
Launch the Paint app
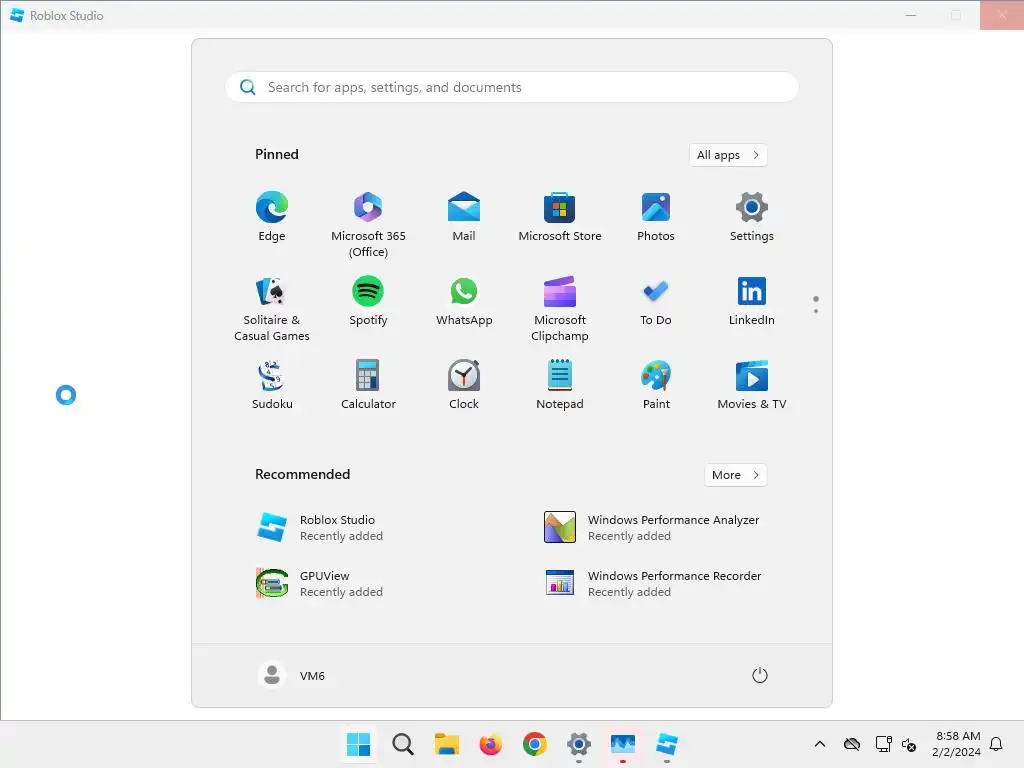[x=656, y=386]
